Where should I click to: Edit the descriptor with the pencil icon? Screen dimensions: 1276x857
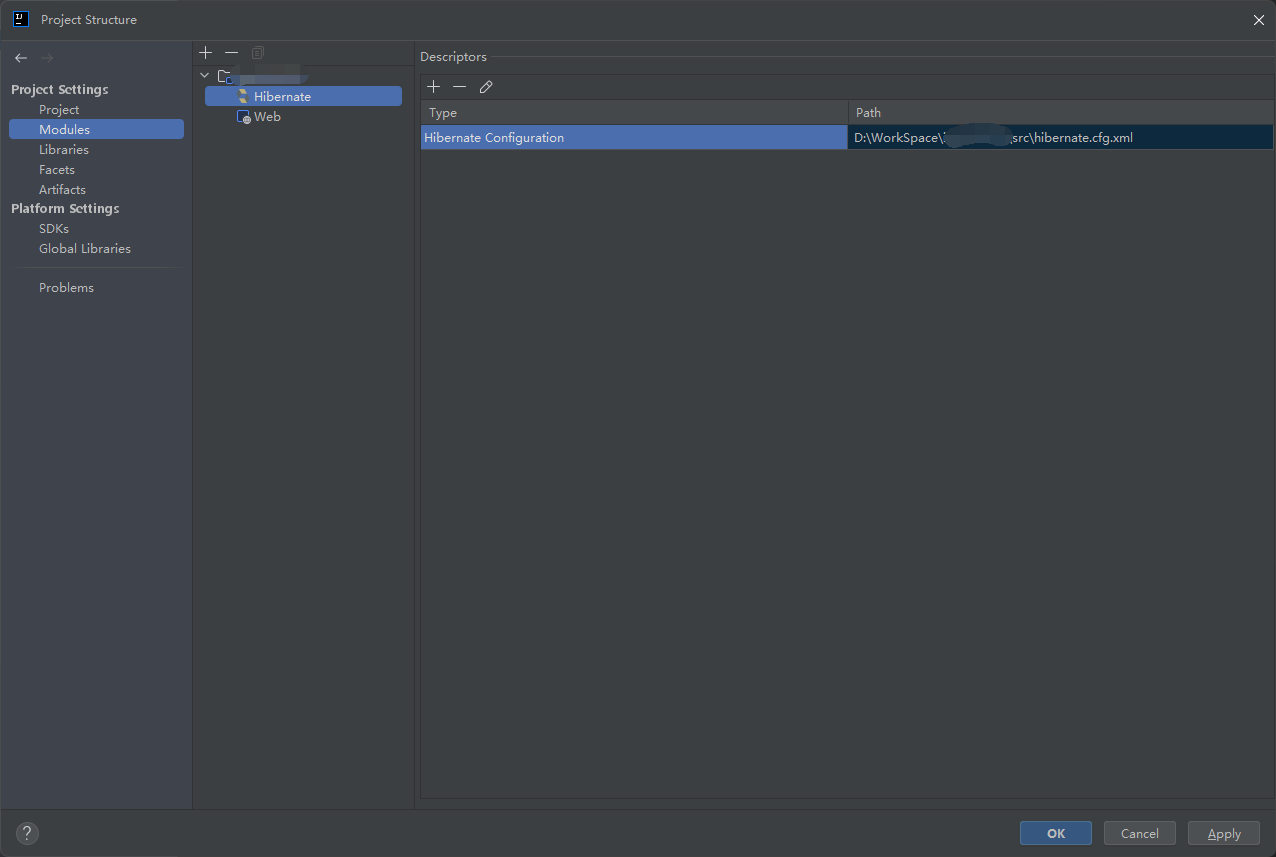[x=486, y=87]
